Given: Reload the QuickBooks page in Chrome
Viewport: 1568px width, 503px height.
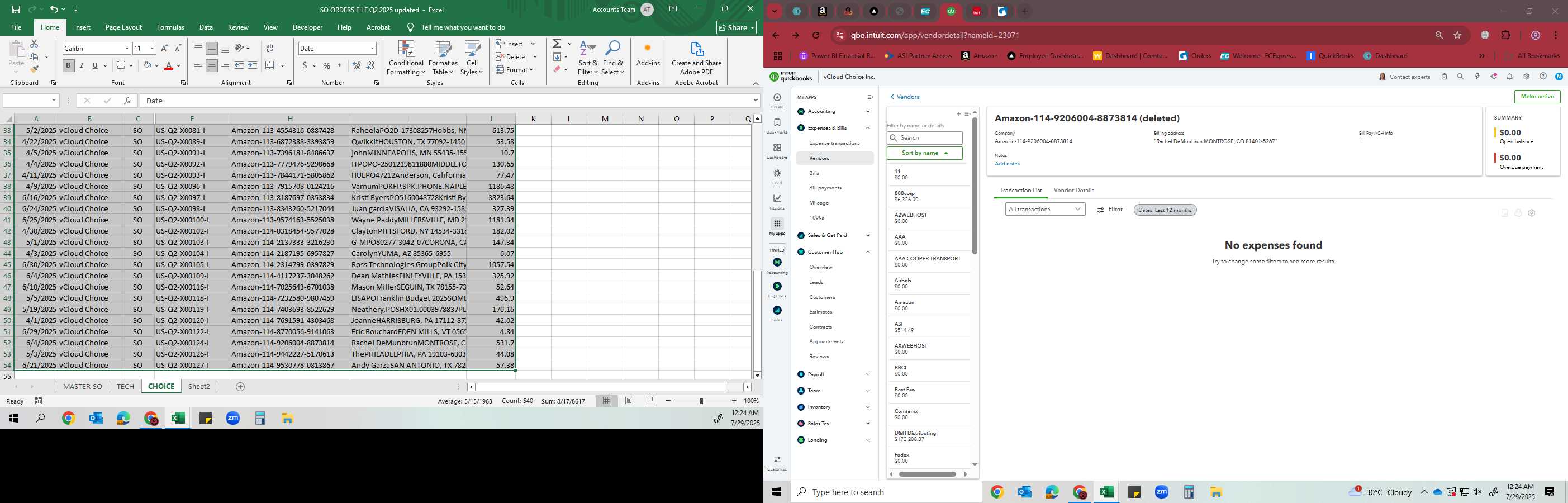Looking at the screenshot, I should [816, 35].
